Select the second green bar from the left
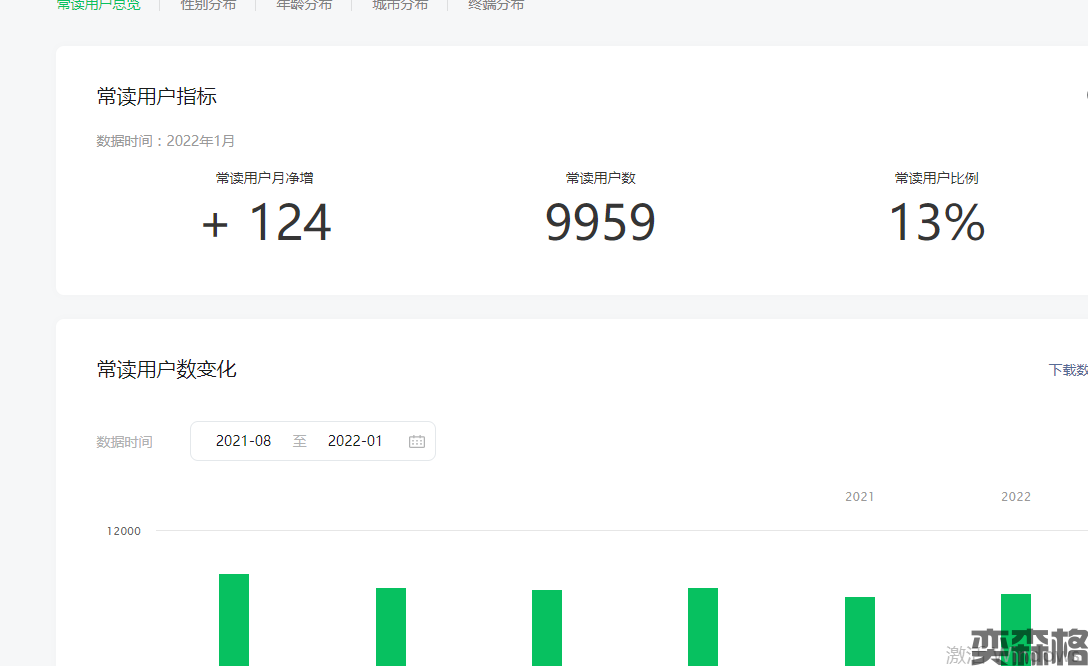Image resolution: width=1088 pixels, height=666 pixels. coord(391,626)
